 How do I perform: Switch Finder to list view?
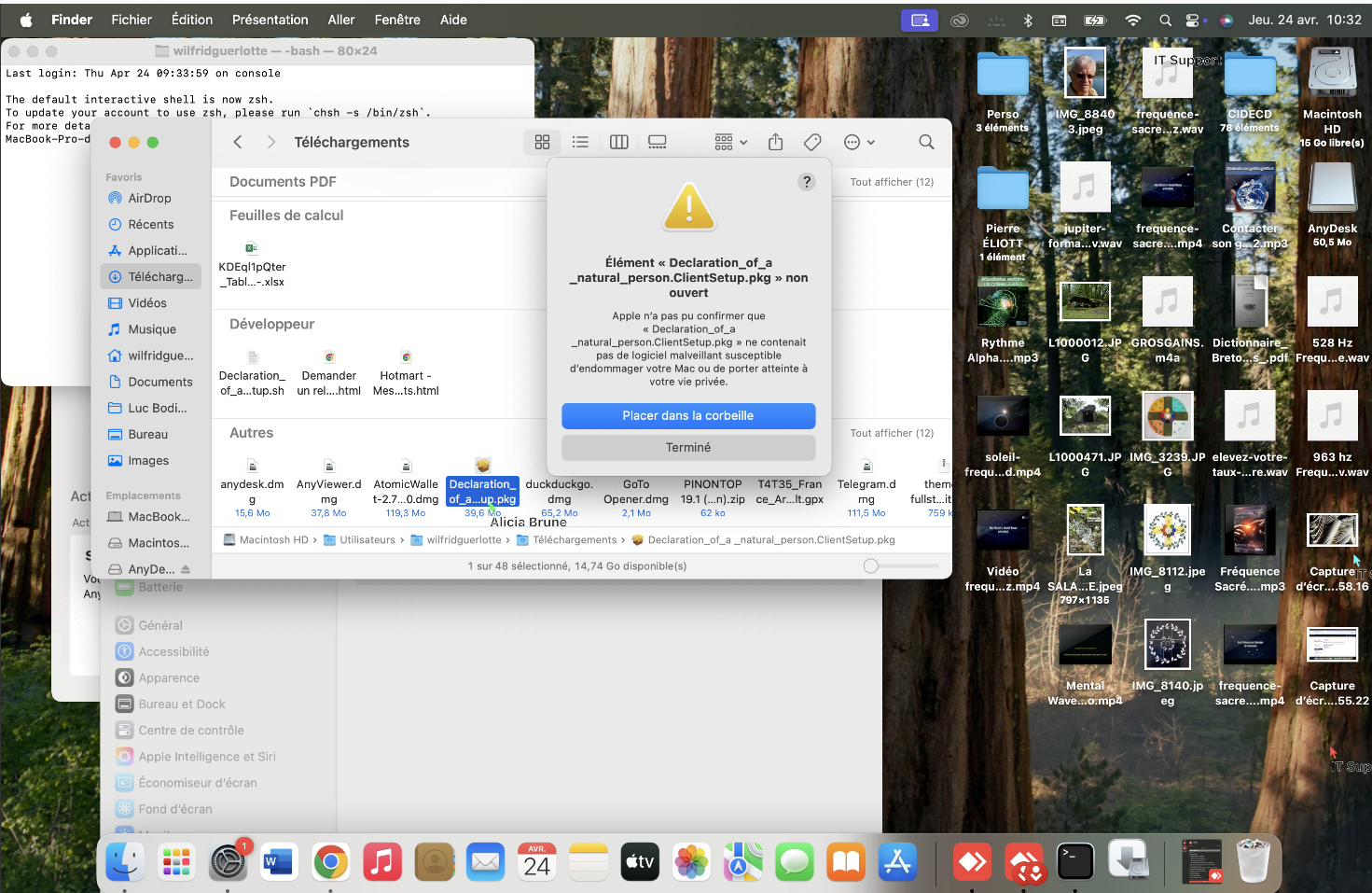pos(580,142)
